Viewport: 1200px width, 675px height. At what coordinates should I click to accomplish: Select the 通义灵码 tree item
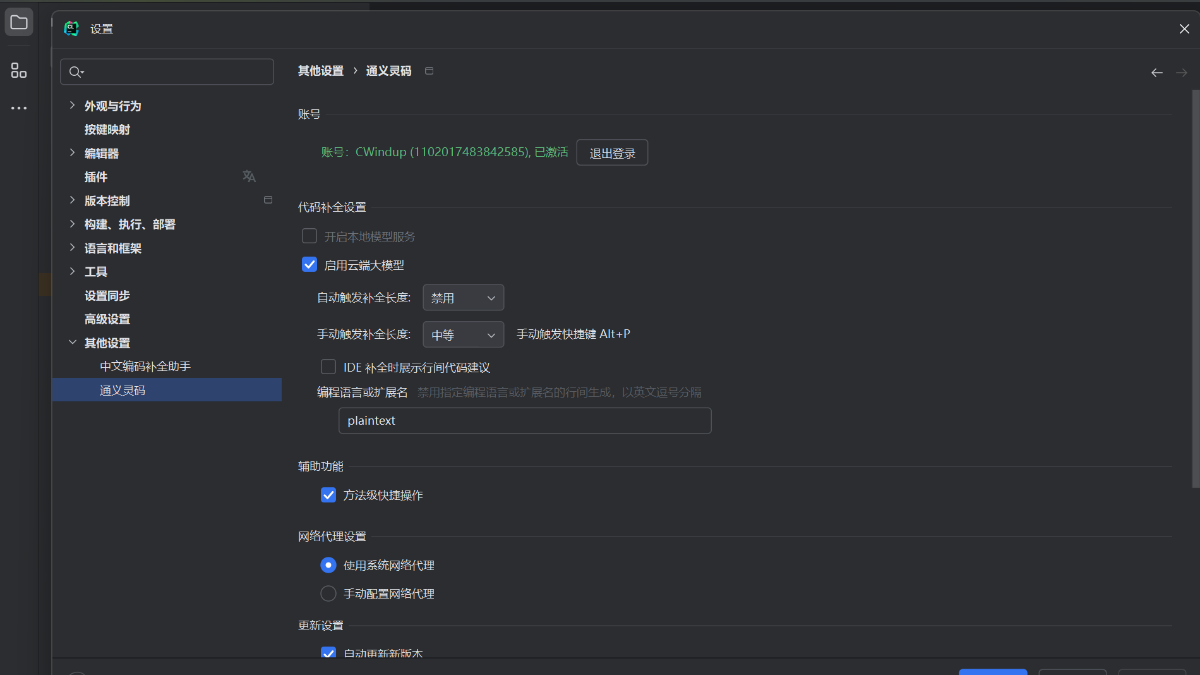[x=167, y=390]
